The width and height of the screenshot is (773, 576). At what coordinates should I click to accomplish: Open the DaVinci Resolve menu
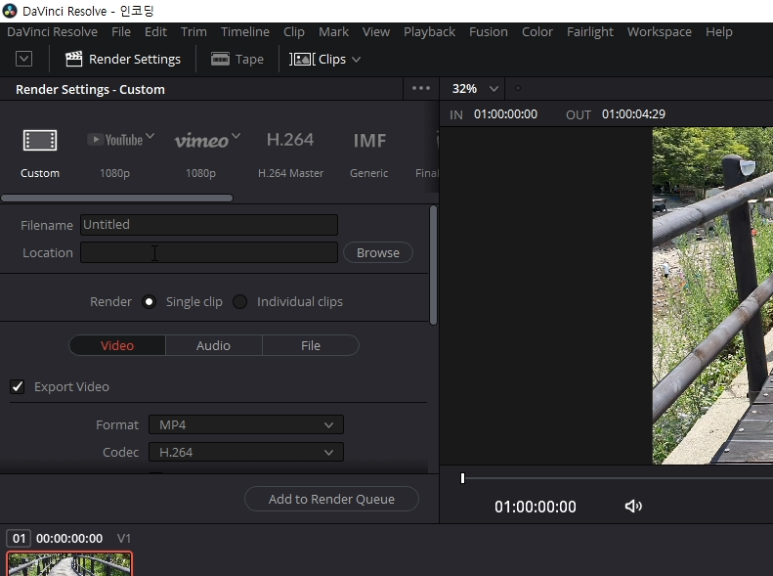coord(52,32)
